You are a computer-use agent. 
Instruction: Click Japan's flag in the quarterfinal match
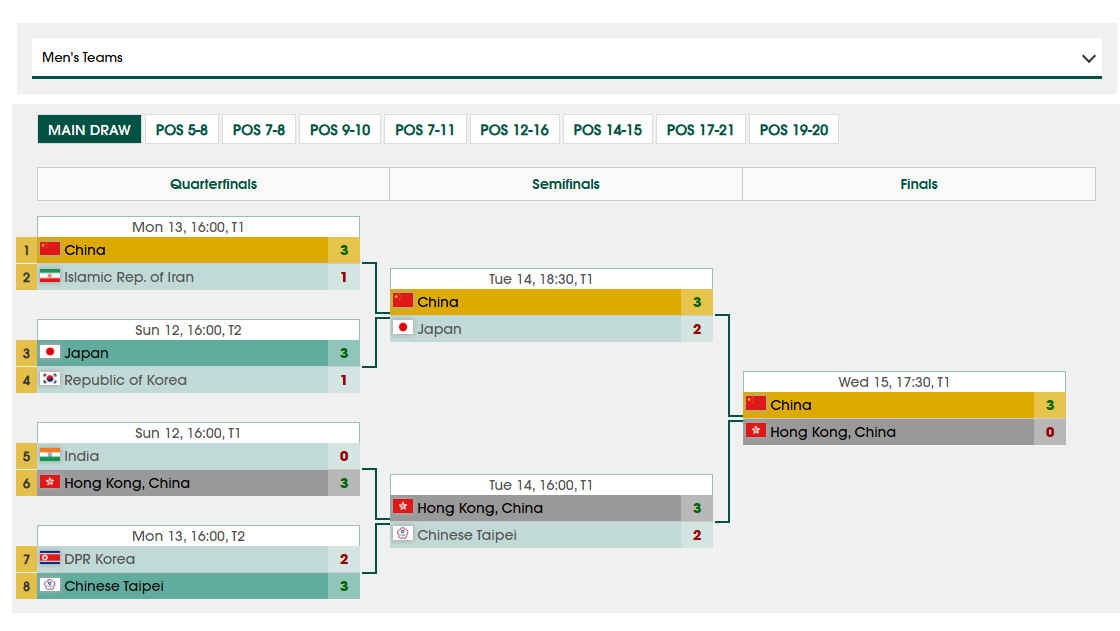50,352
